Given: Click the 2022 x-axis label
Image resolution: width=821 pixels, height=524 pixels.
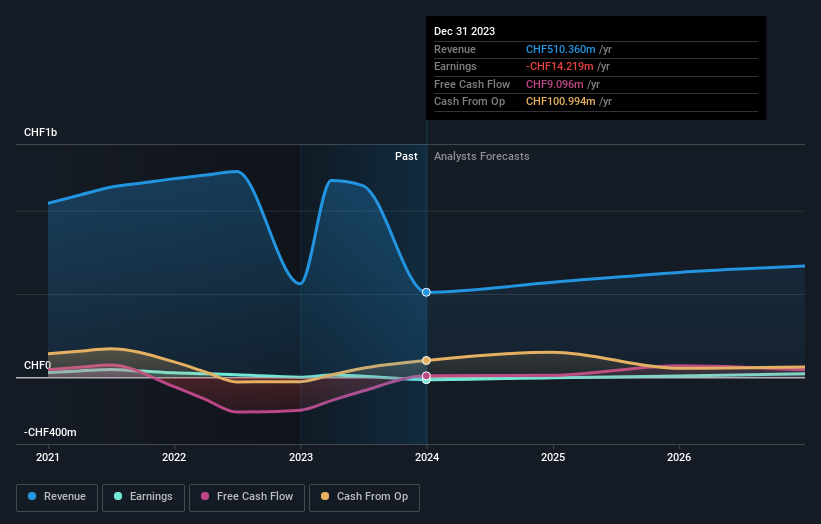Looking at the screenshot, I should click(x=174, y=457).
